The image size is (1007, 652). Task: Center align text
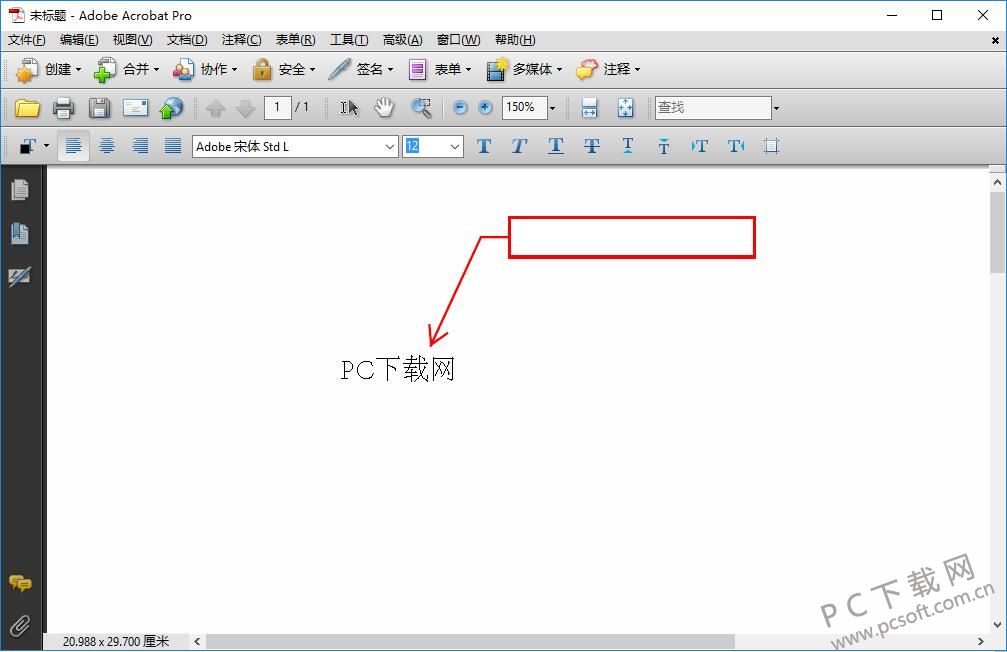coord(107,146)
